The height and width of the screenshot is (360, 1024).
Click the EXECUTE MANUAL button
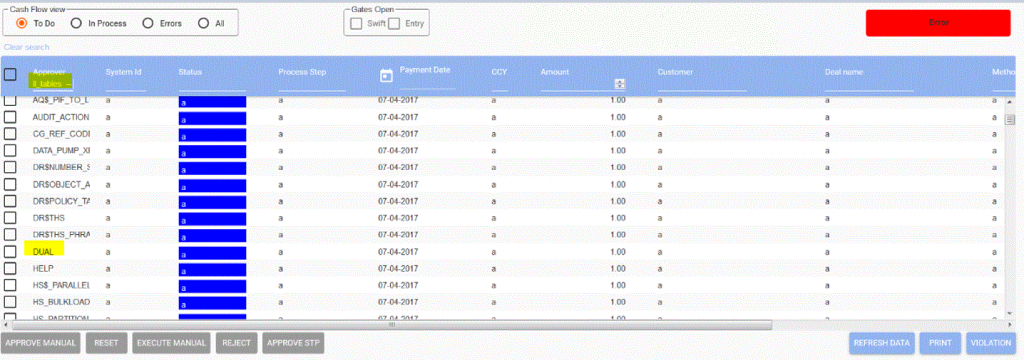tap(172, 342)
